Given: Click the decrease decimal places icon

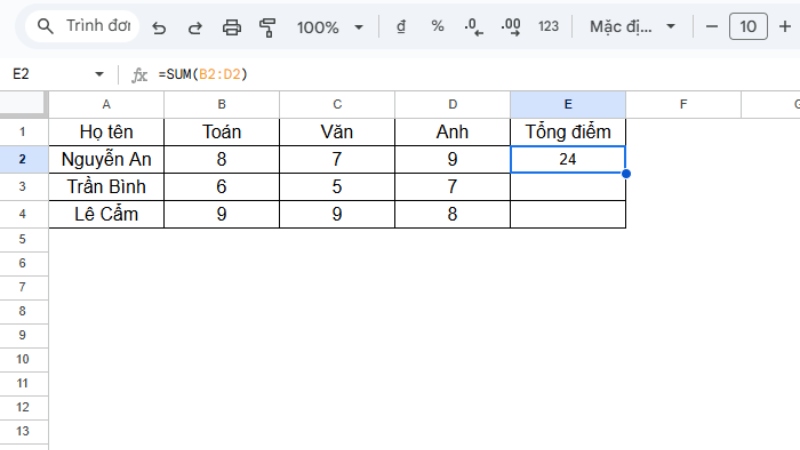Looking at the screenshot, I should [x=474, y=27].
